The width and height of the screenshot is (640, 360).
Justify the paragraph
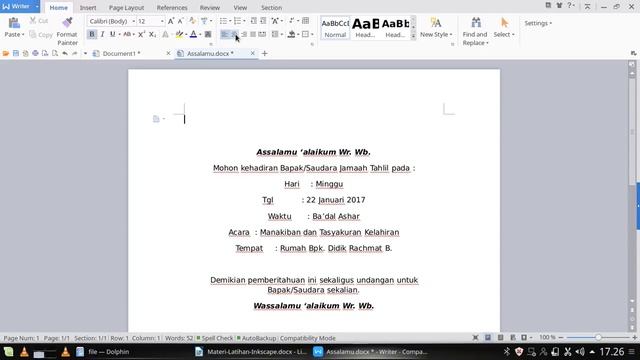click(253, 34)
